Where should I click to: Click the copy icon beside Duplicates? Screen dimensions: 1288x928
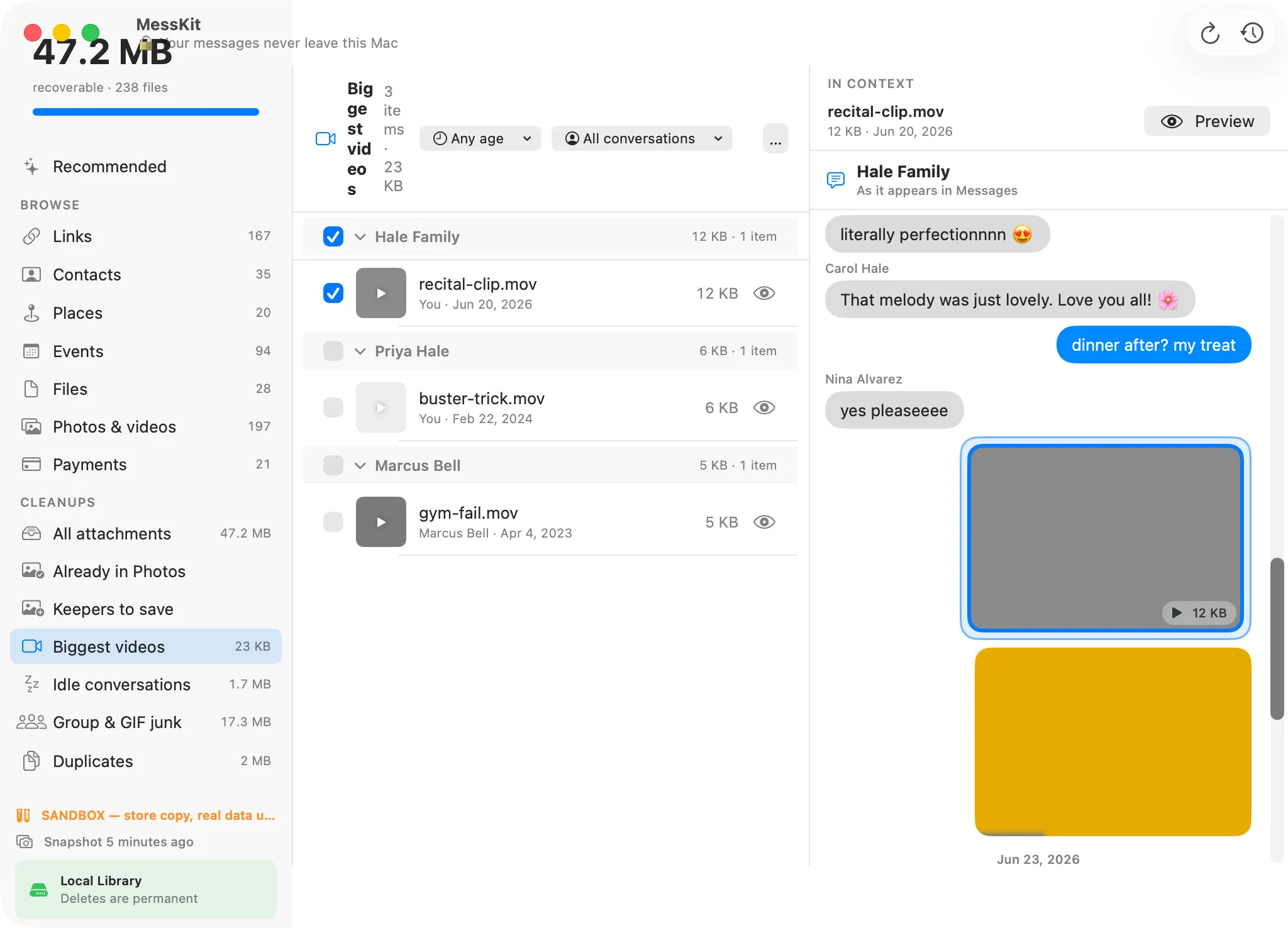(x=31, y=761)
